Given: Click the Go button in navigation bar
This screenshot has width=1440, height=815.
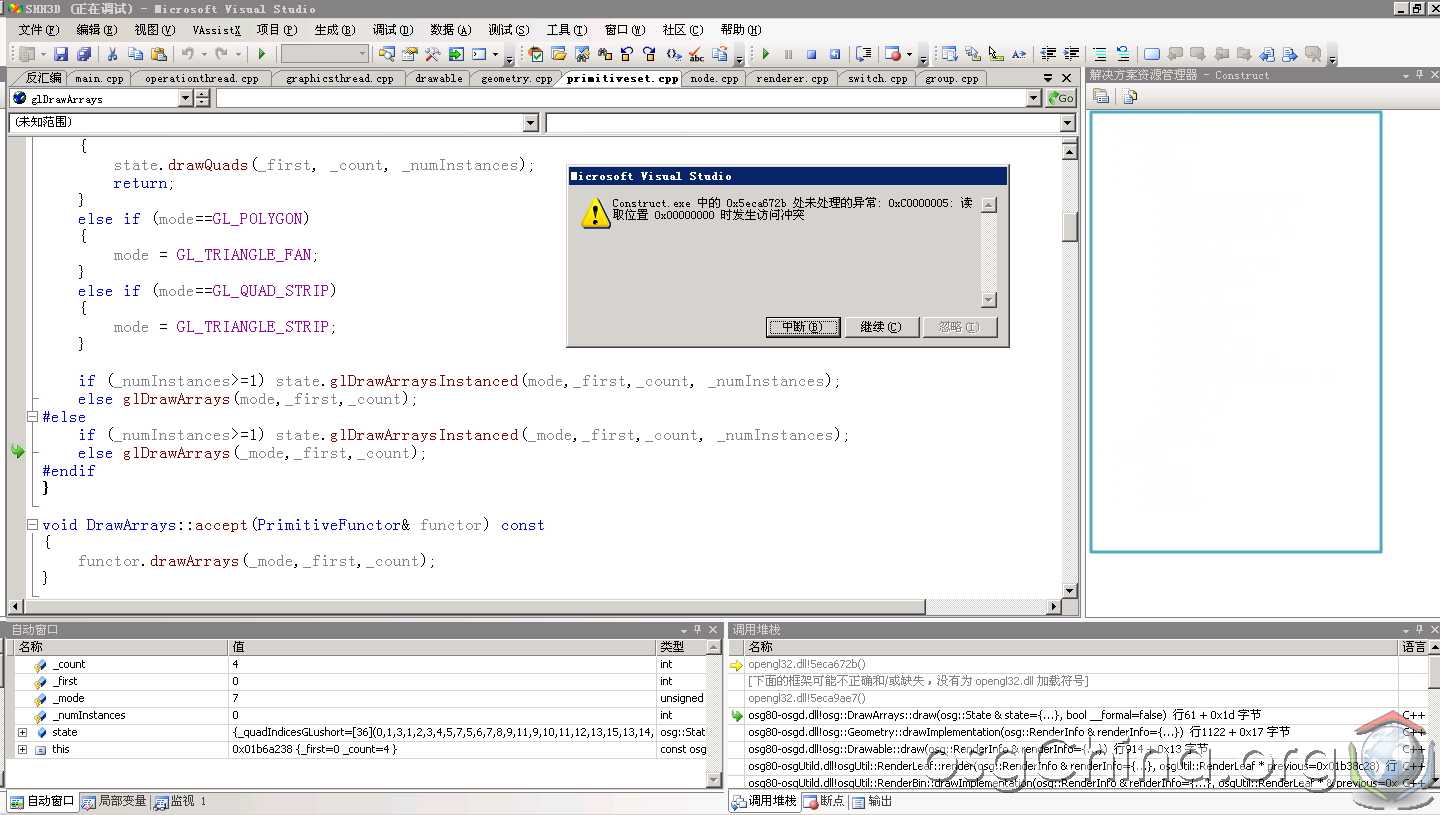Looking at the screenshot, I should pyautogui.click(x=1061, y=98).
